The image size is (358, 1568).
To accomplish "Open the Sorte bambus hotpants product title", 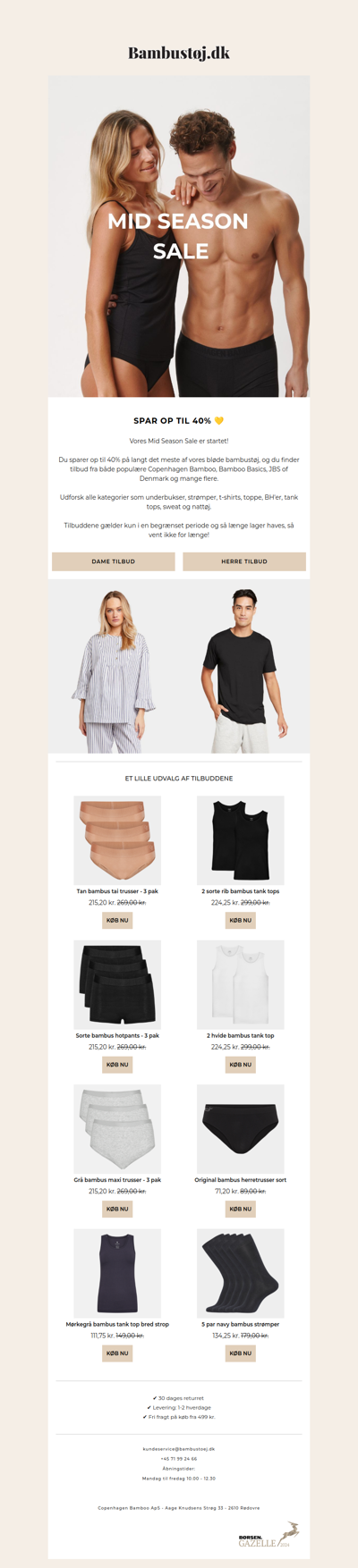I will (x=117, y=1035).
